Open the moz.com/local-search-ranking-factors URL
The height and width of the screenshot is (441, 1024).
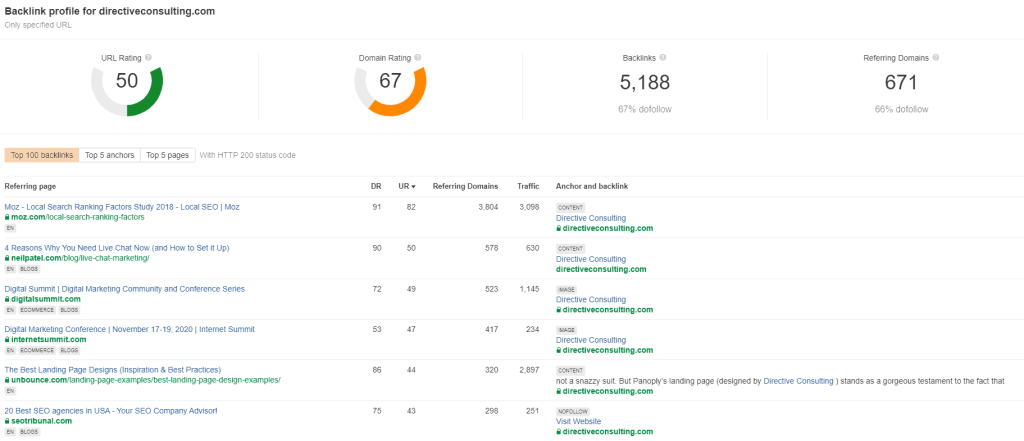point(77,218)
